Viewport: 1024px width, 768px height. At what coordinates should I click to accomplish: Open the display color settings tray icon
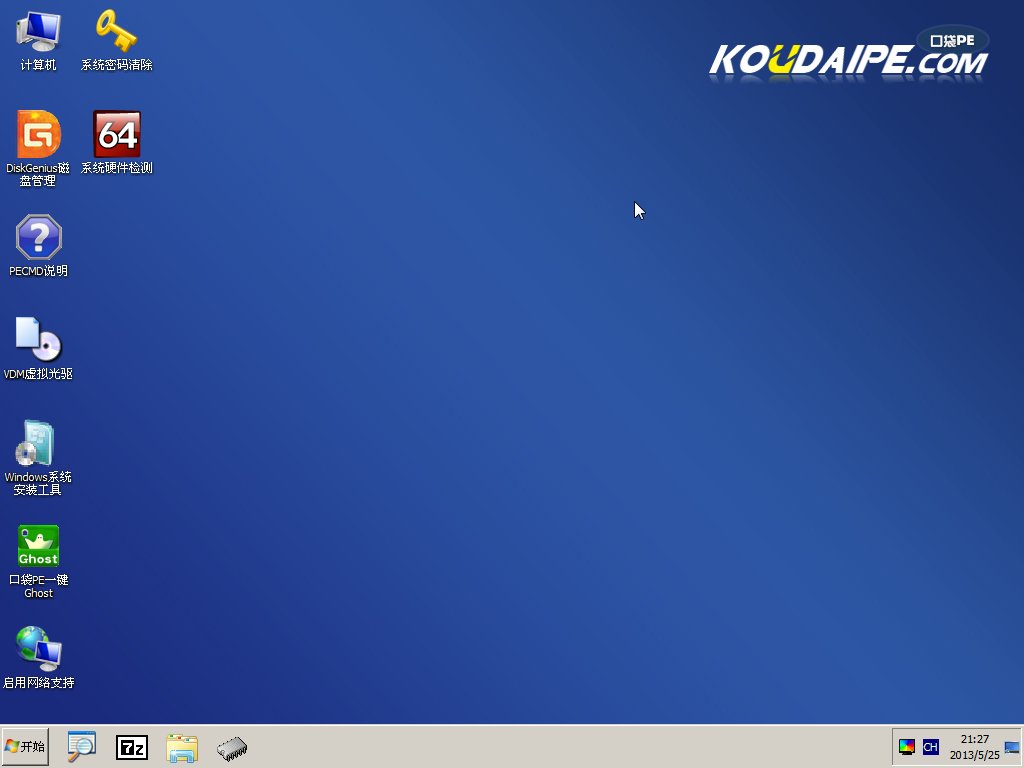click(x=908, y=746)
